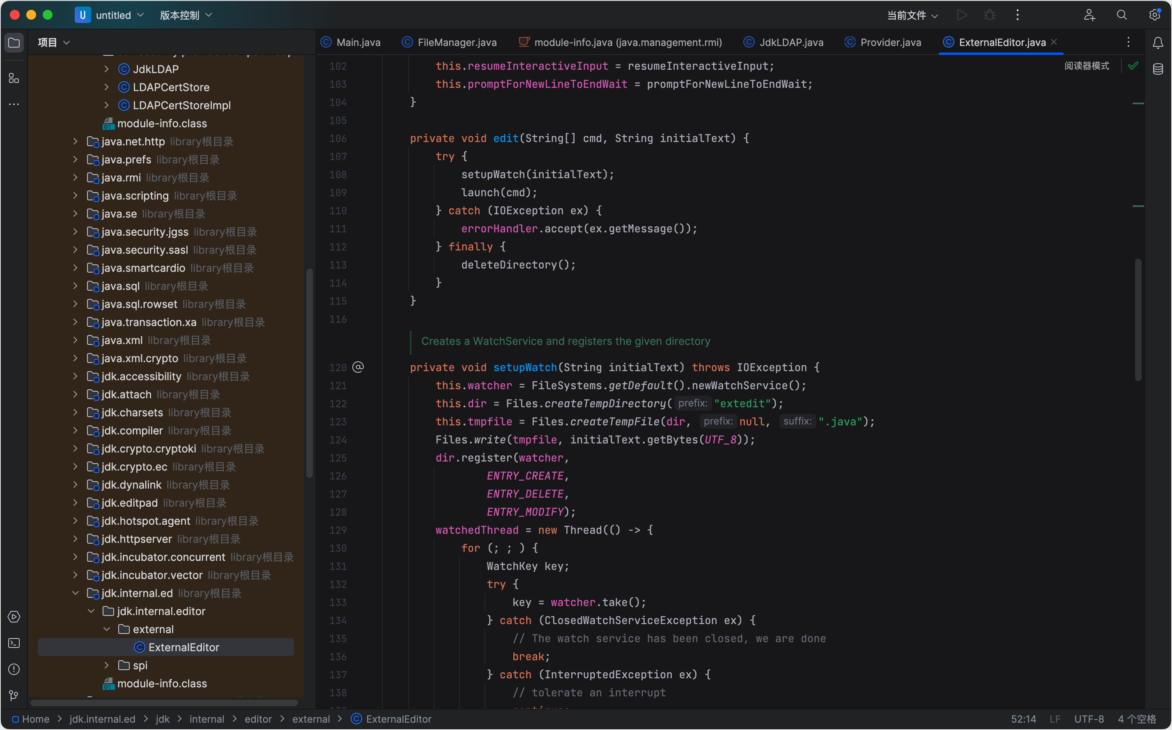Select LDAPCertStore class in the tree
1172x730 pixels.
pyautogui.click(x=170, y=87)
